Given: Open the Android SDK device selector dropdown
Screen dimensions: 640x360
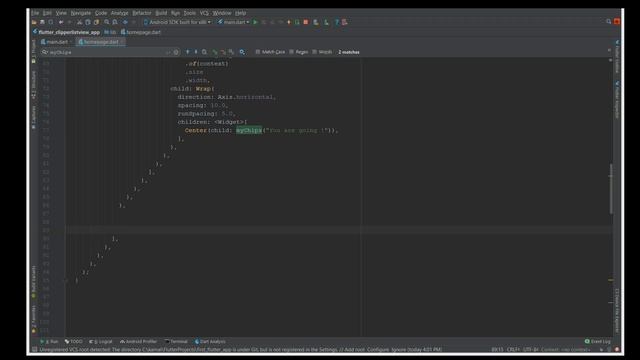Looking at the screenshot, I should pos(177,22).
